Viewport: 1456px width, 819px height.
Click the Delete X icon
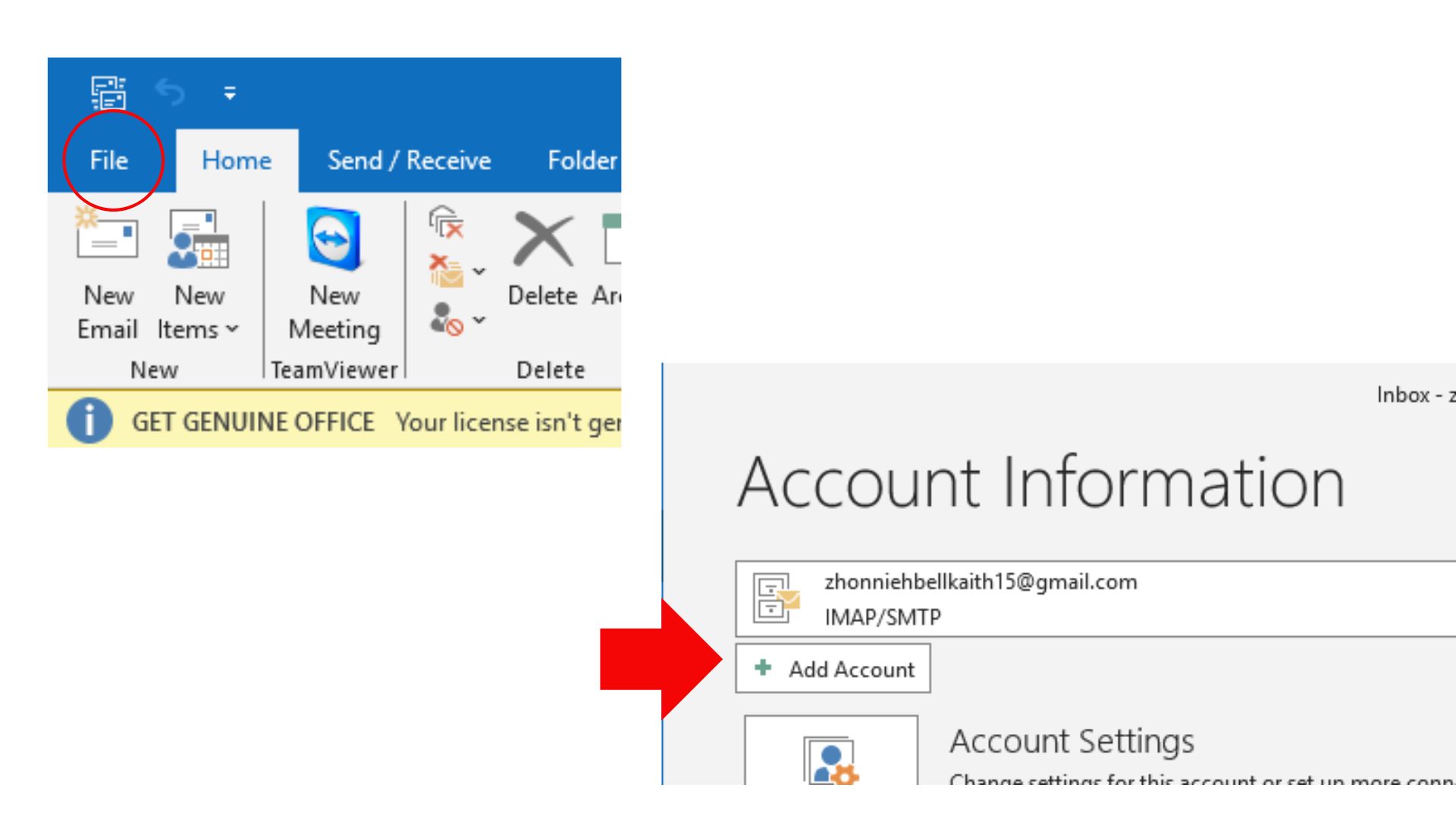click(x=543, y=240)
